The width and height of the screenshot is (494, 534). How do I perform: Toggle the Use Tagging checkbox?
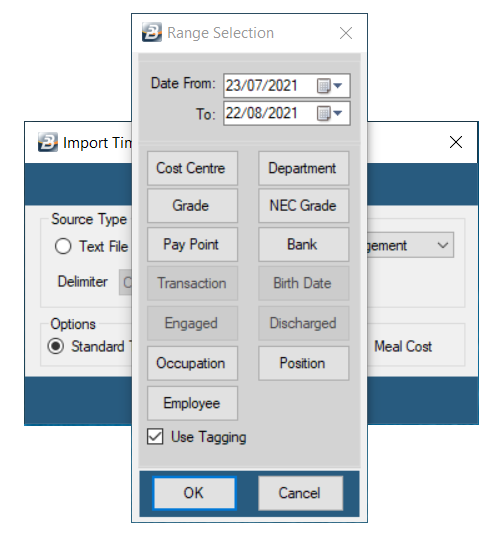coord(155,437)
